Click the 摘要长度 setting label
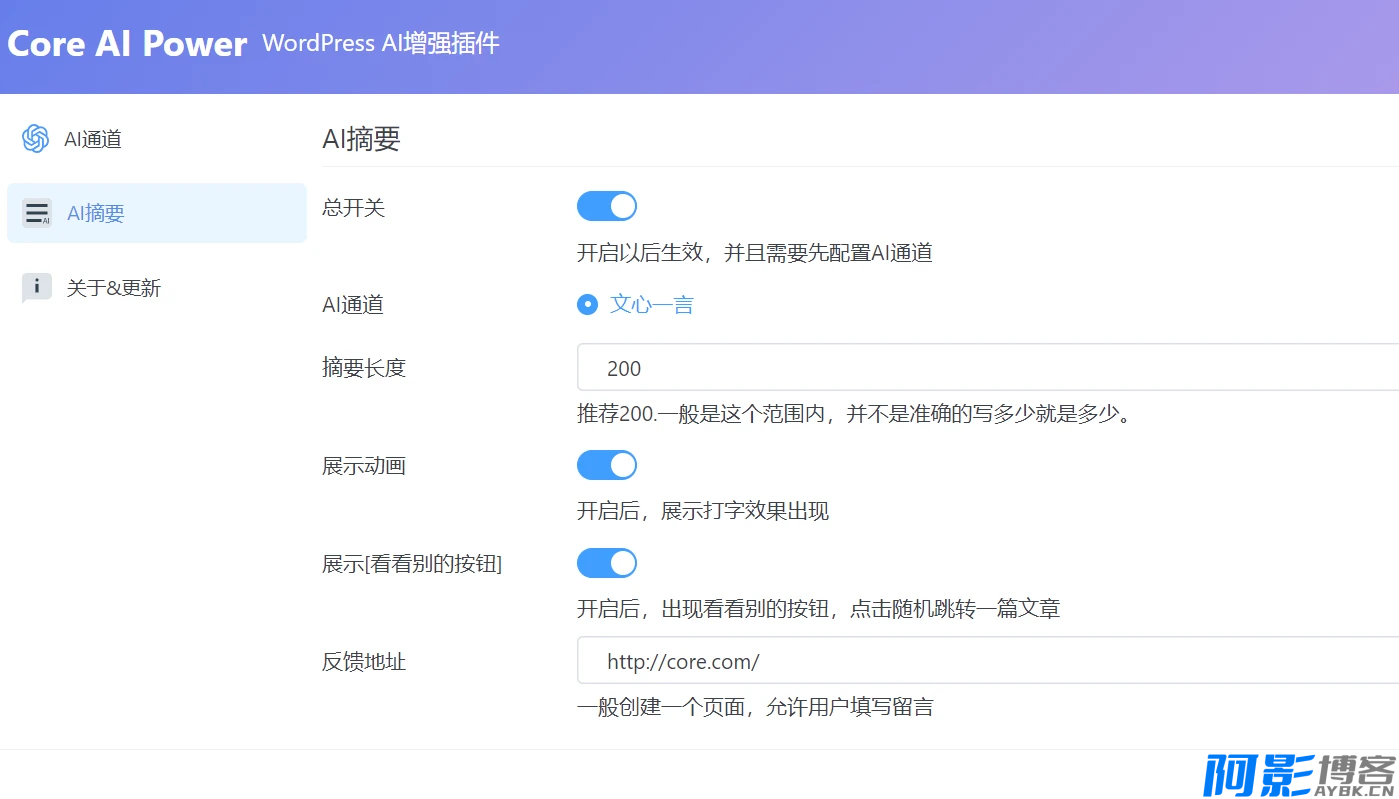 coord(364,368)
